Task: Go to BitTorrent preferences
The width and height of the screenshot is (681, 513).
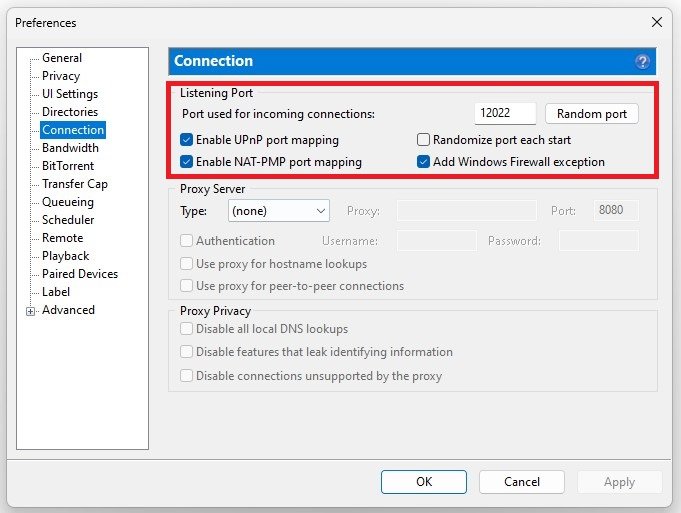Action: pyautogui.click(x=68, y=166)
